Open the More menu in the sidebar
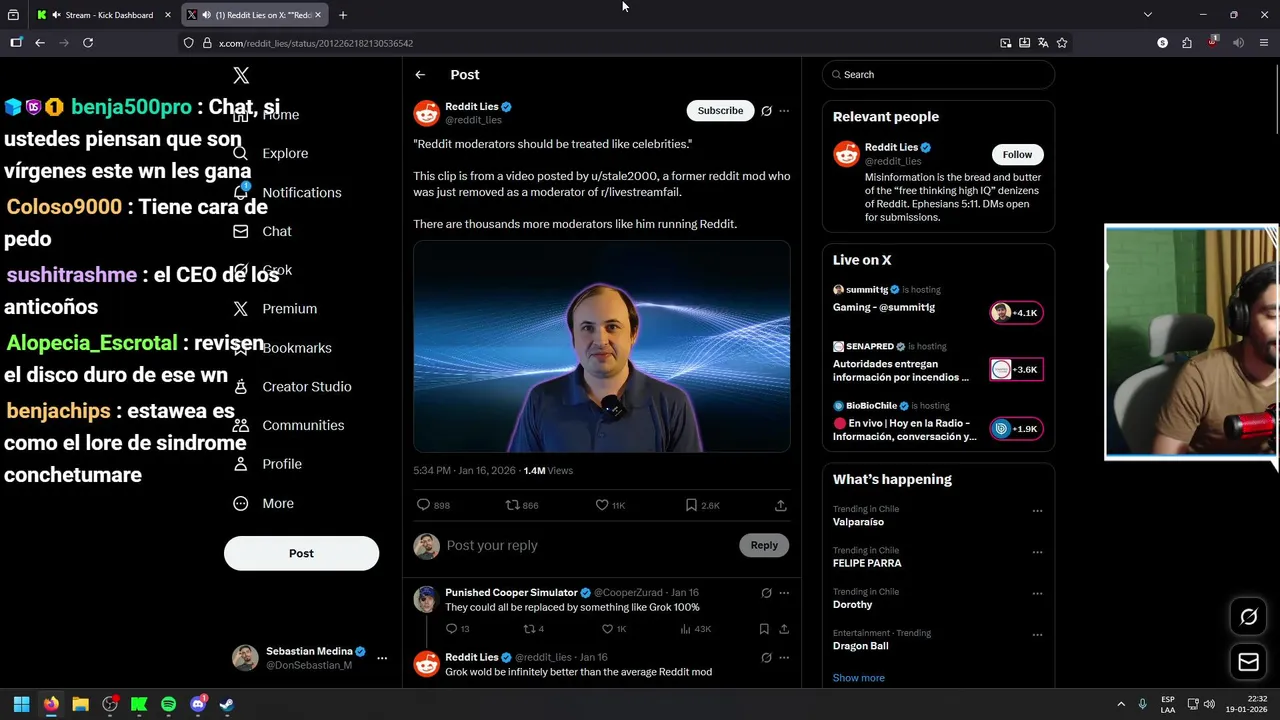This screenshot has height=720, width=1280. (x=263, y=503)
